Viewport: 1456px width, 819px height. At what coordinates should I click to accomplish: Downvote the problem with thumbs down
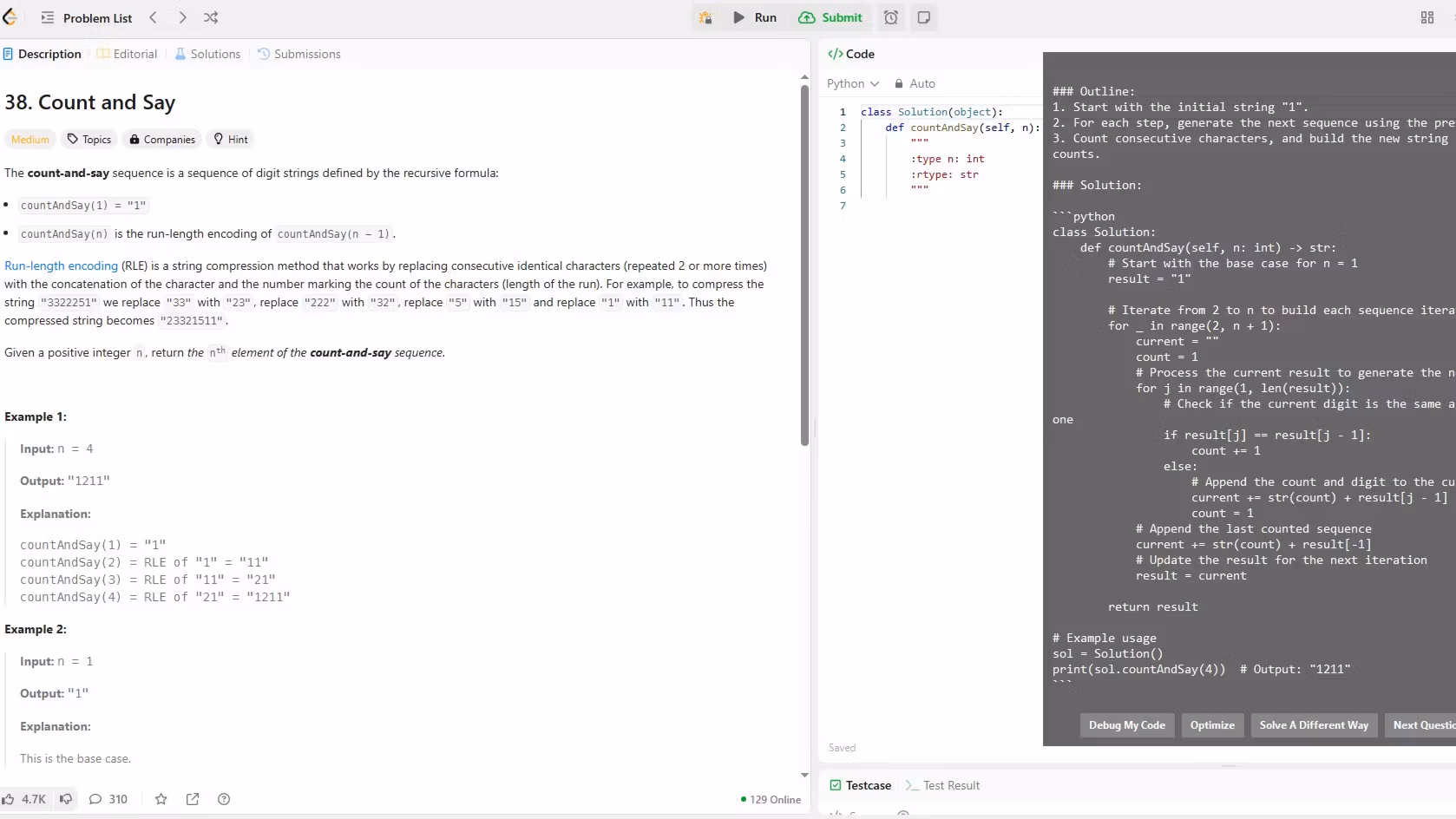(66, 799)
